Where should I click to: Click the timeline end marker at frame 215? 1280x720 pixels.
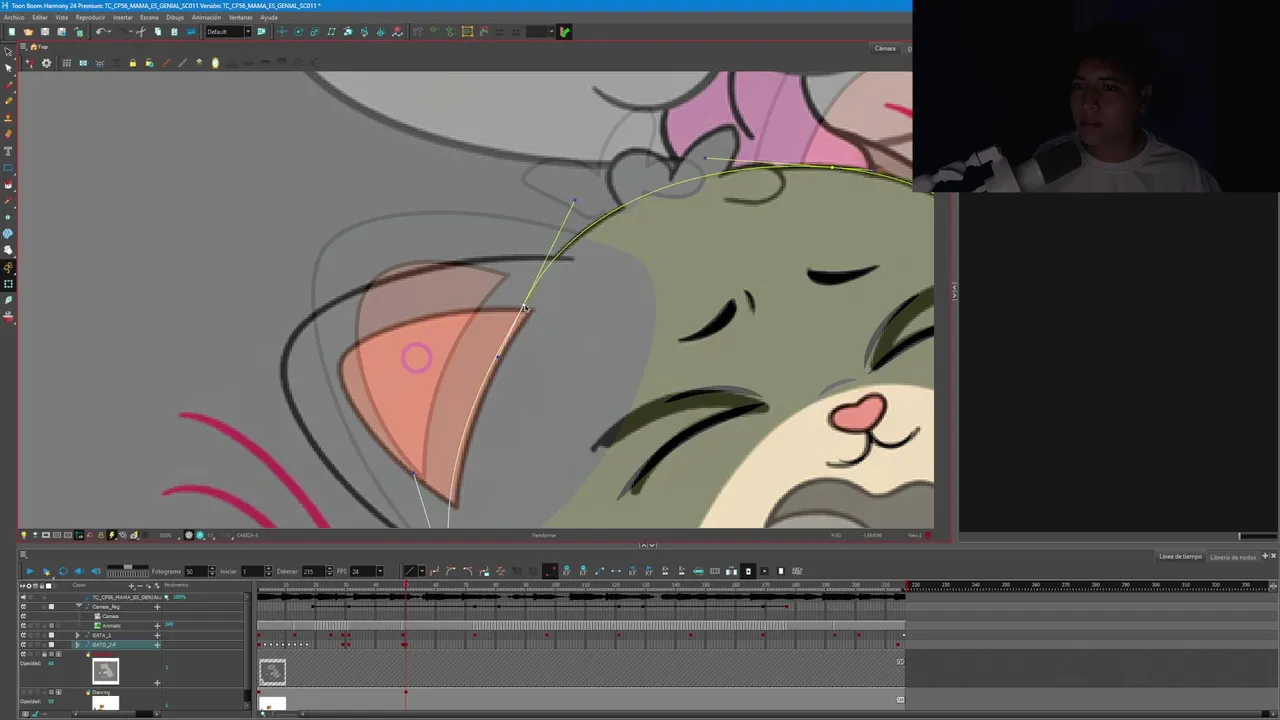909,585
